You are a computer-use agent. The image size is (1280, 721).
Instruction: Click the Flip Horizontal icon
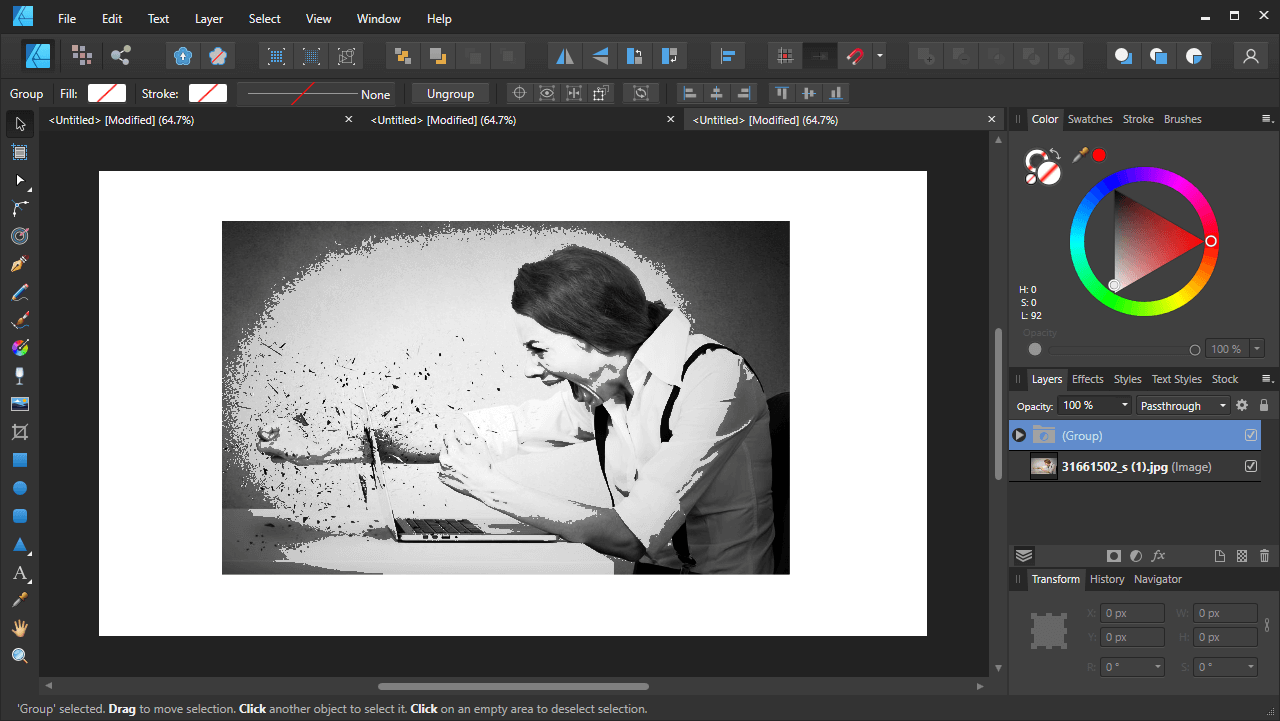565,56
